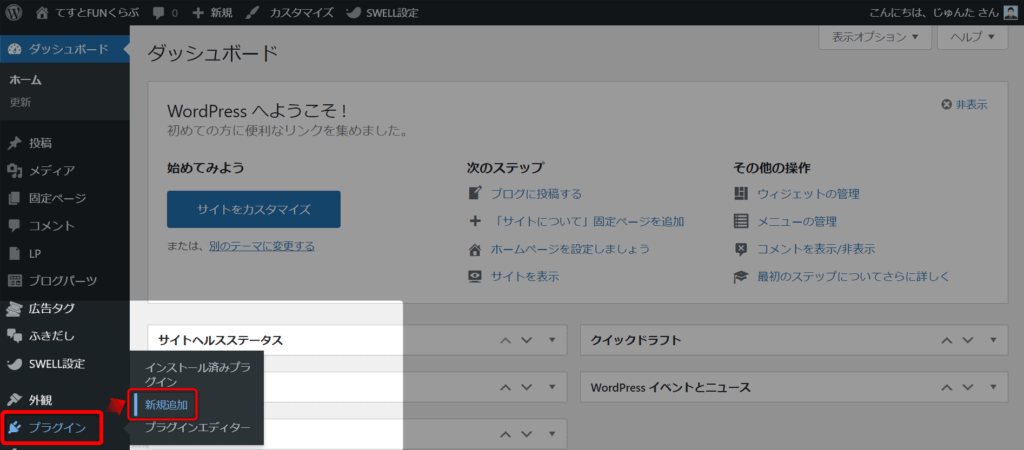1024x450 pixels.
Task: Open the user greeting こんにちは、じゅんた さん
Action: (935, 12)
